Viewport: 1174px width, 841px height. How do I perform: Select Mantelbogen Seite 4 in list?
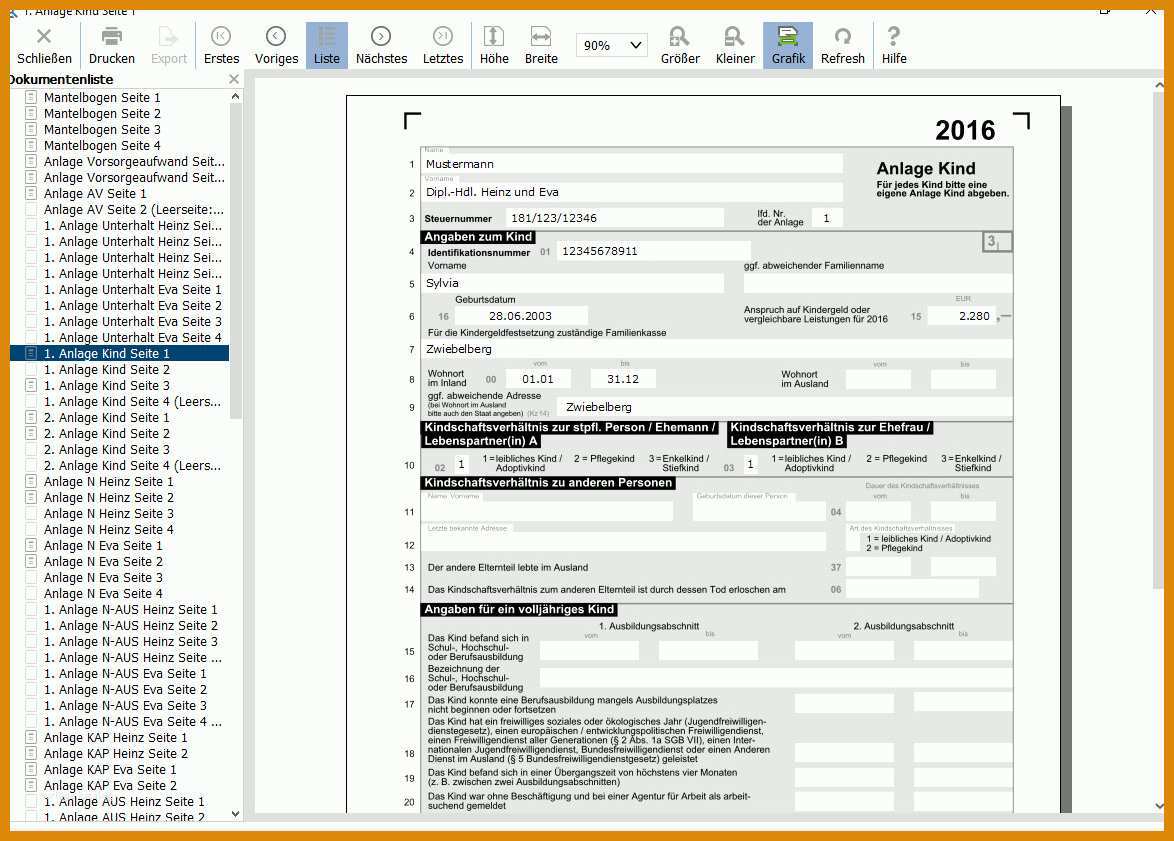pos(102,145)
